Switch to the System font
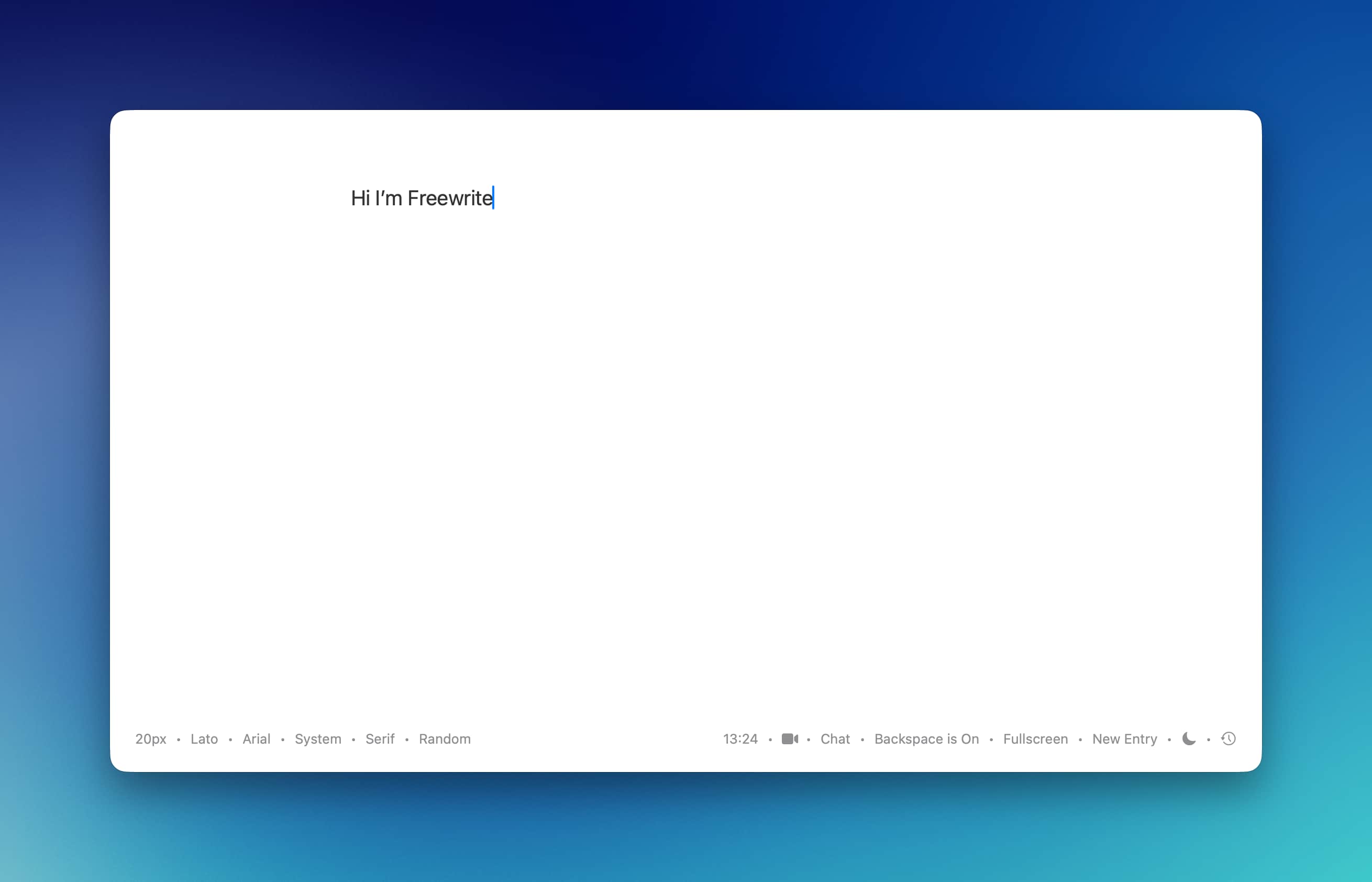This screenshot has height=882, width=1372. coord(318,740)
